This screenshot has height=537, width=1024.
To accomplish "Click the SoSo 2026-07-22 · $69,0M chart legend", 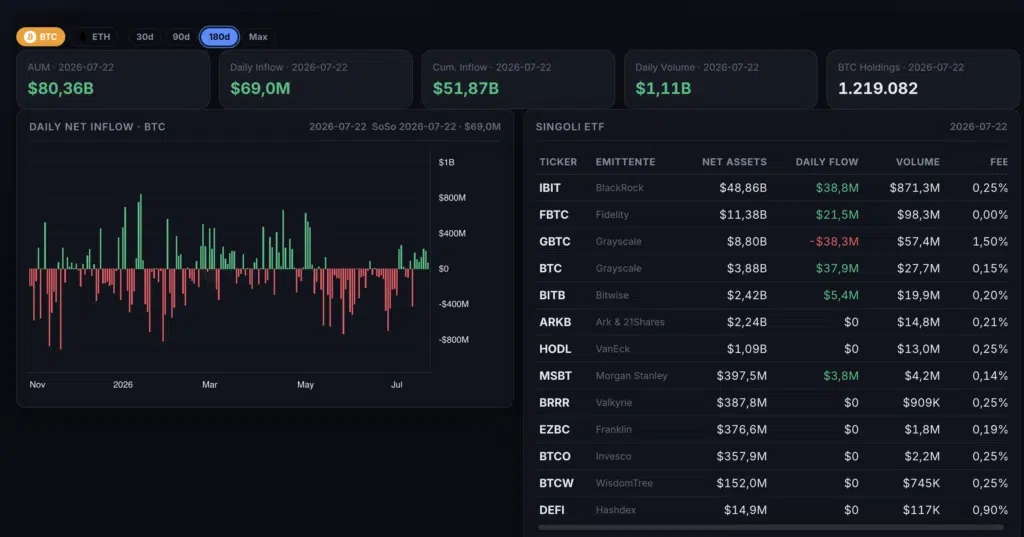I will 436,127.
